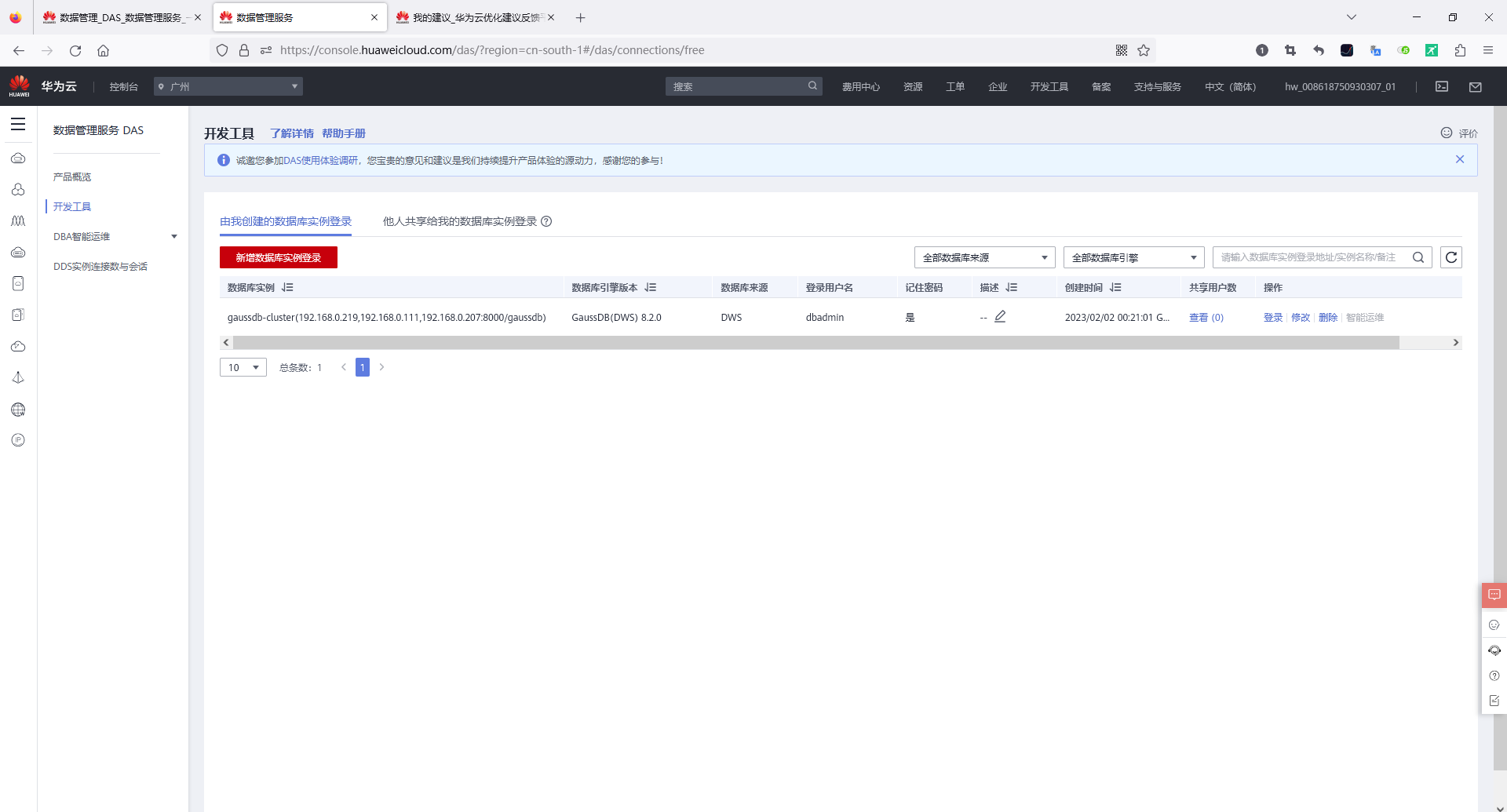Click the edit pencil icon in 描述 column
Image resolution: width=1507 pixels, height=812 pixels.
click(1000, 317)
